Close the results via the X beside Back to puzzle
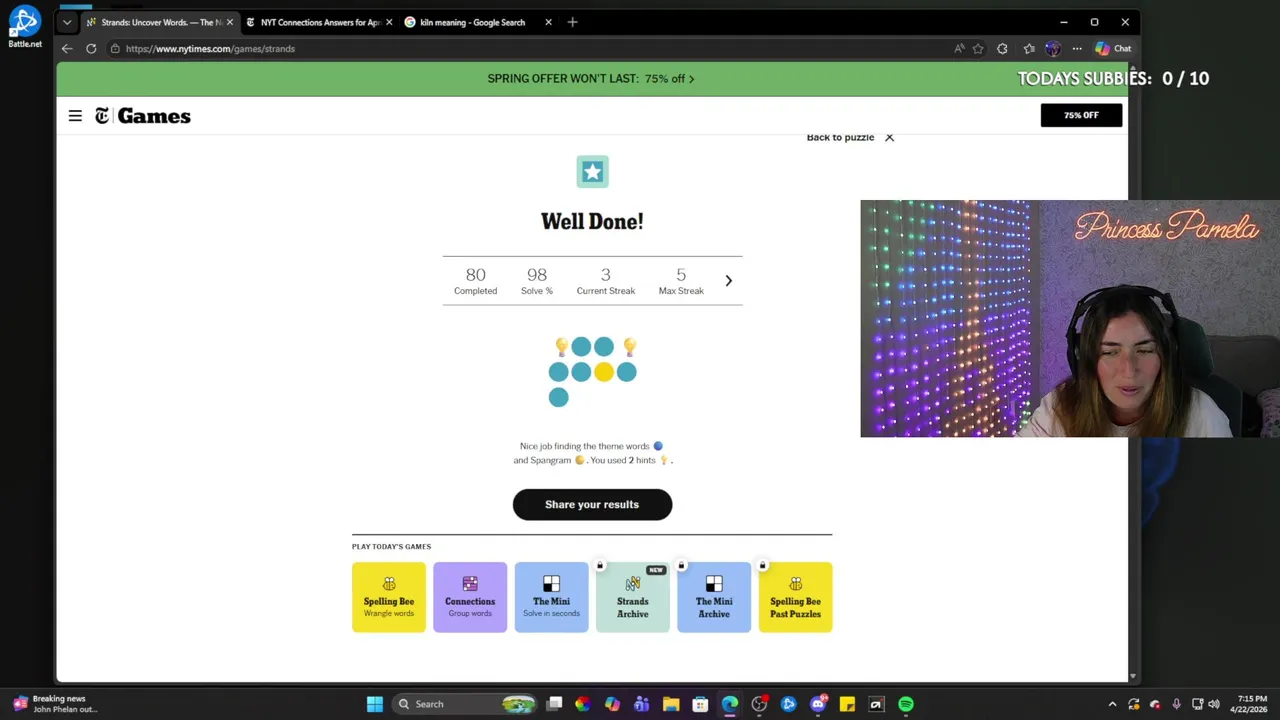This screenshot has height=720, width=1280. point(889,137)
